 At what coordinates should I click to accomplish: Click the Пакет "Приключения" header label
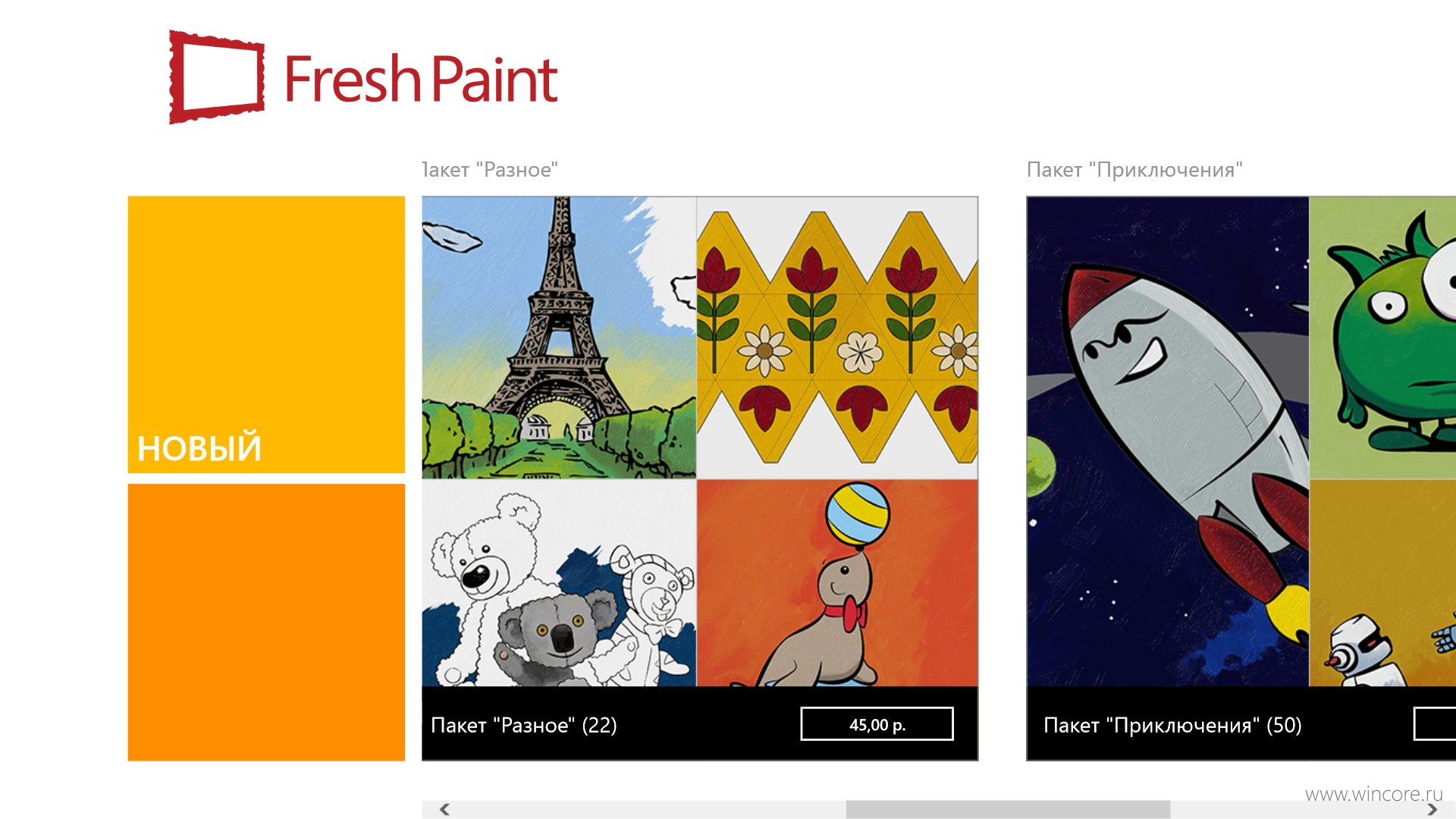click(x=1134, y=170)
